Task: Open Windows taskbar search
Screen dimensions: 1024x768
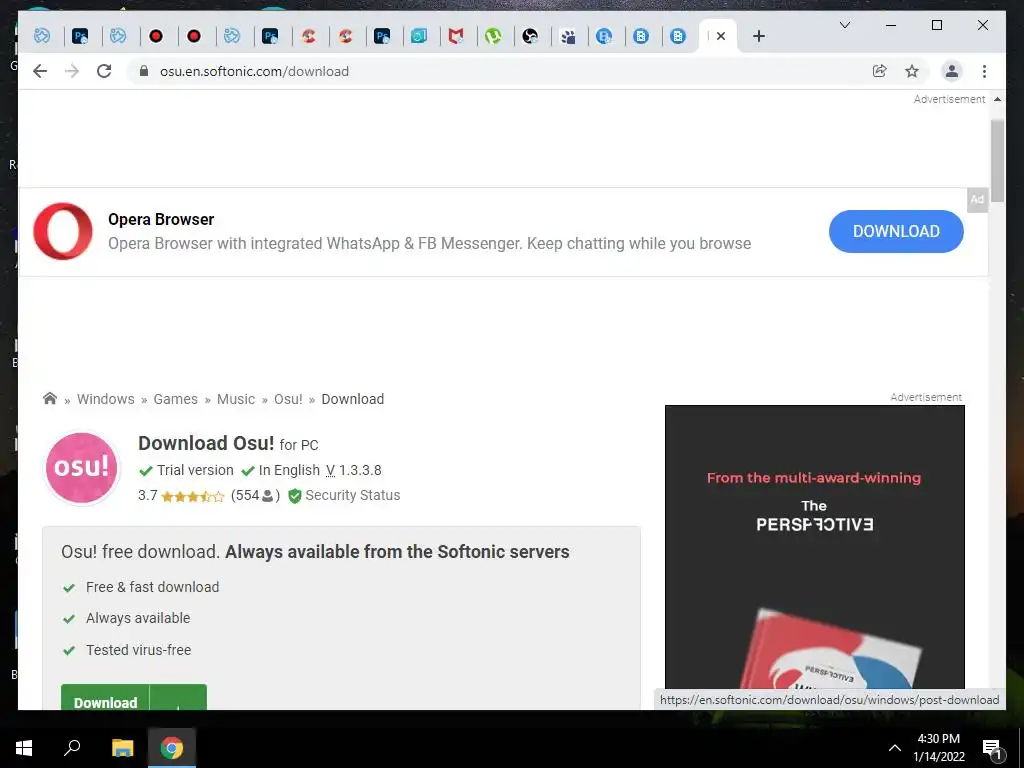Action: pos(72,748)
